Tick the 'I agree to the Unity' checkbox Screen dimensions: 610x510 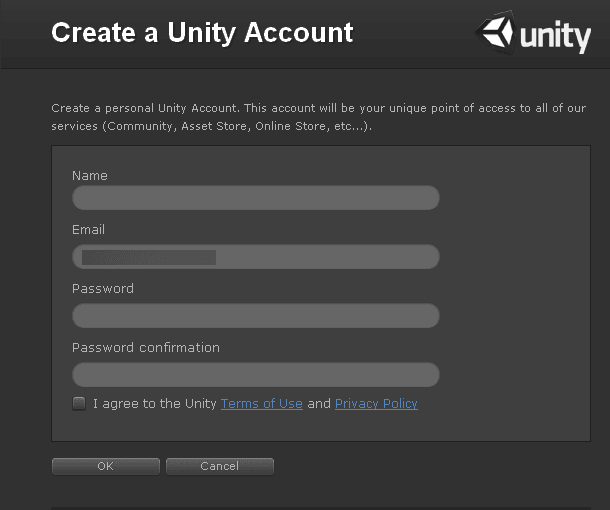[79, 404]
